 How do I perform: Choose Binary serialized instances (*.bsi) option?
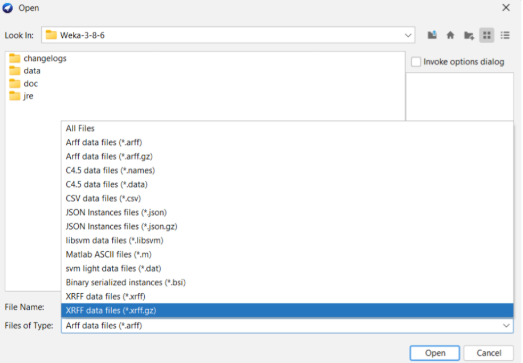(x=287, y=283)
